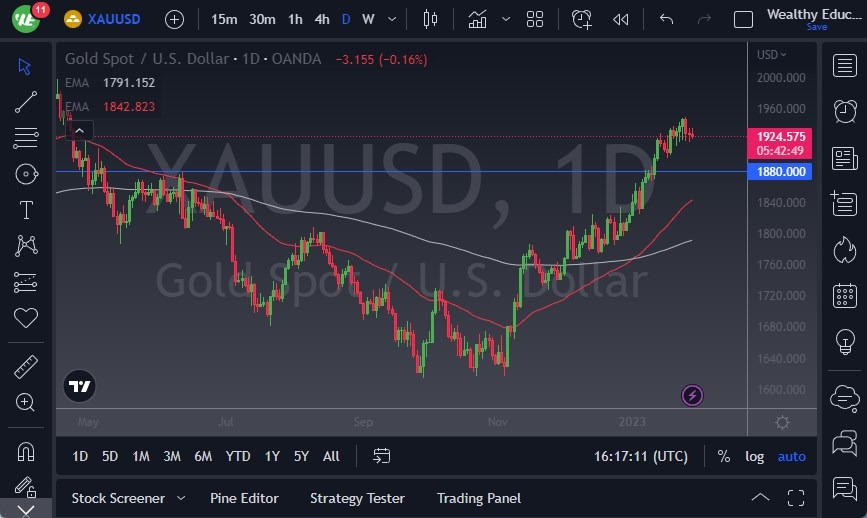This screenshot has height=518, width=867.
Task: Expand the indicators dropdown arrow
Action: pyautogui.click(x=506, y=19)
